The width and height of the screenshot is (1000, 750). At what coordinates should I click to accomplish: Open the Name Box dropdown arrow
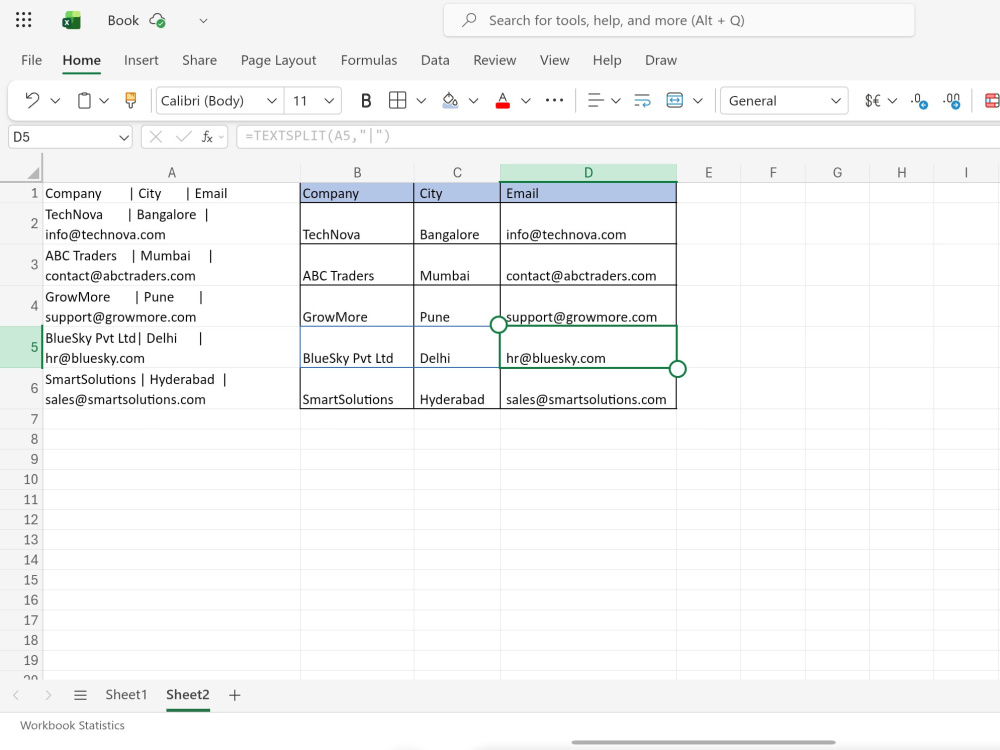pos(123,137)
